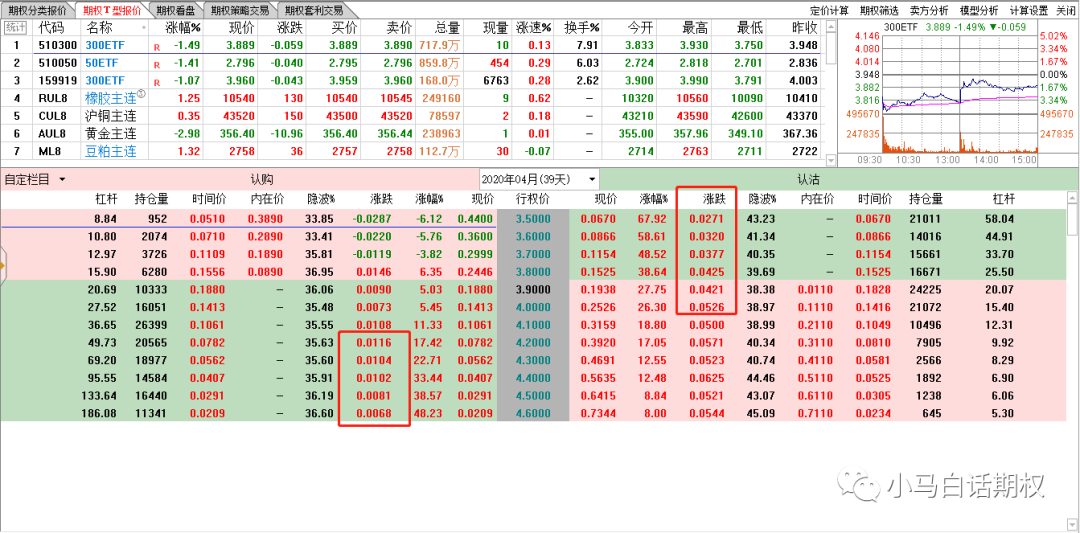Click call leverage value 186.08
The image size is (1080, 533).
coord(99,414)
